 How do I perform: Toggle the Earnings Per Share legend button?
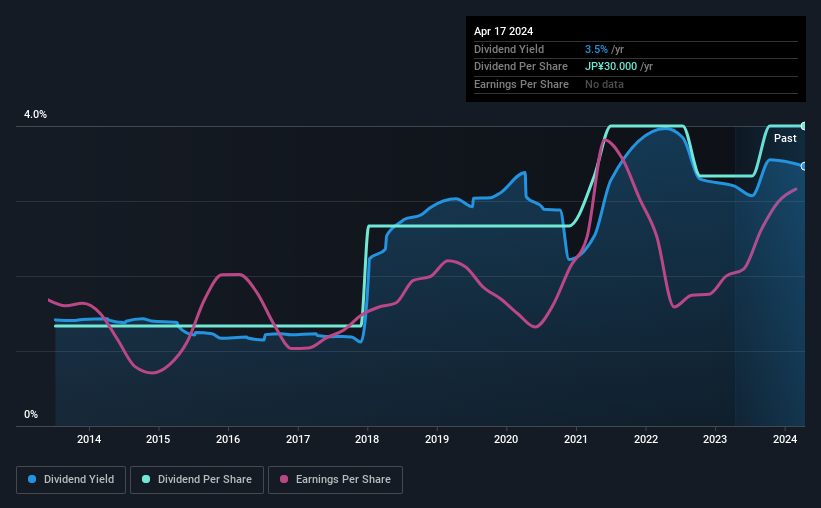click(x=335, y=479)
